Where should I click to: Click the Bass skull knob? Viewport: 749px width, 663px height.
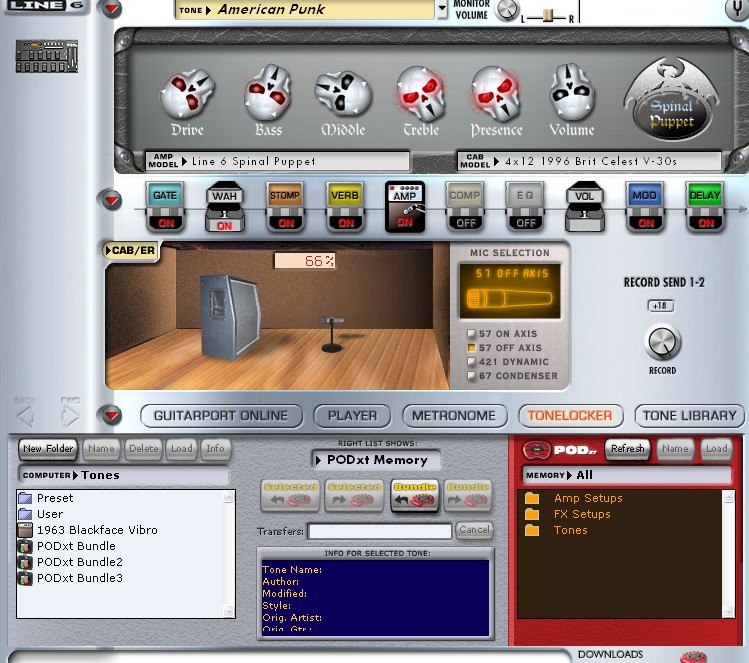[268, 92]
